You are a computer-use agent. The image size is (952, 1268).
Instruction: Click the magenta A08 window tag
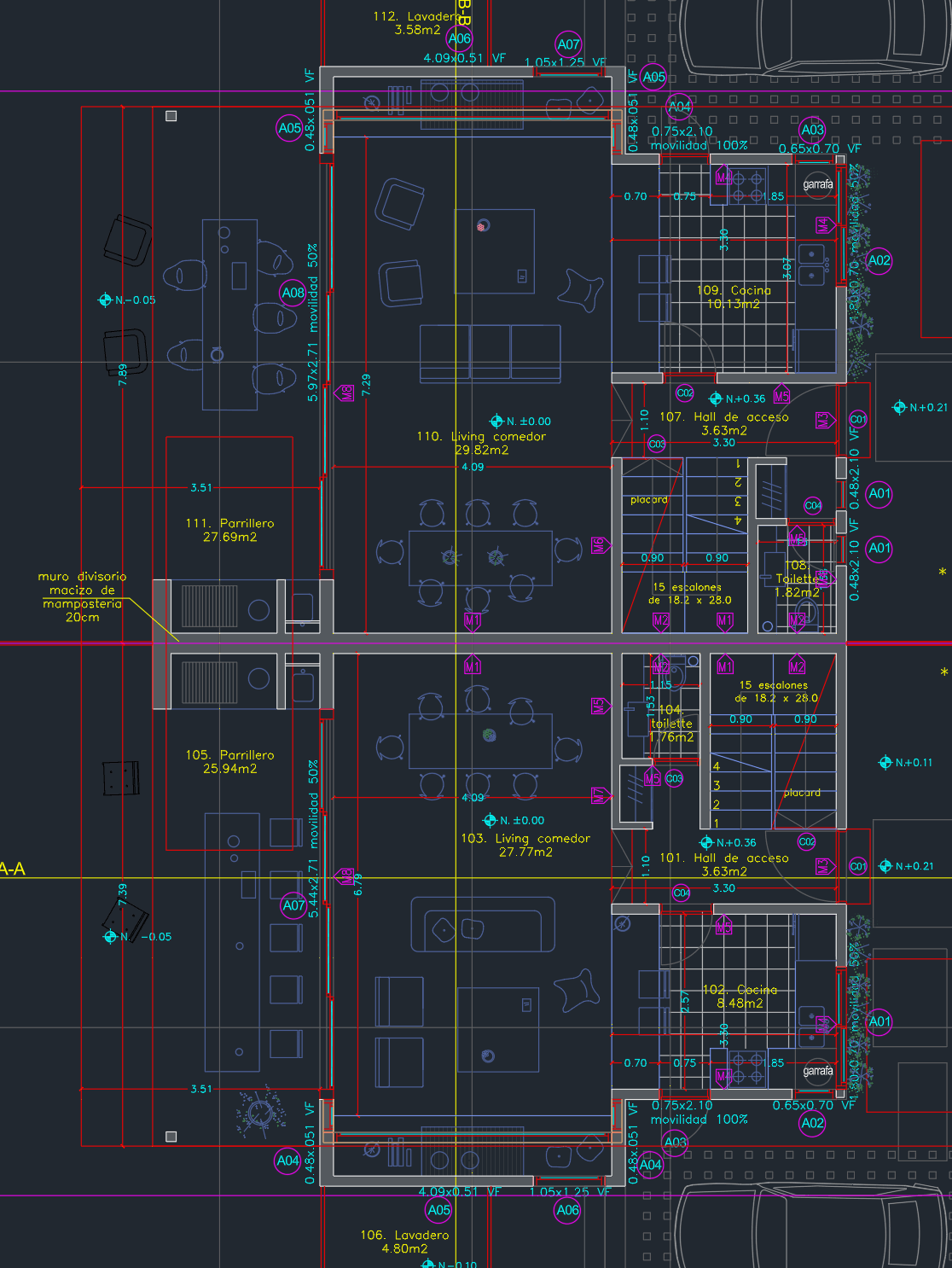pyautogui.click(x=293, y=293)
